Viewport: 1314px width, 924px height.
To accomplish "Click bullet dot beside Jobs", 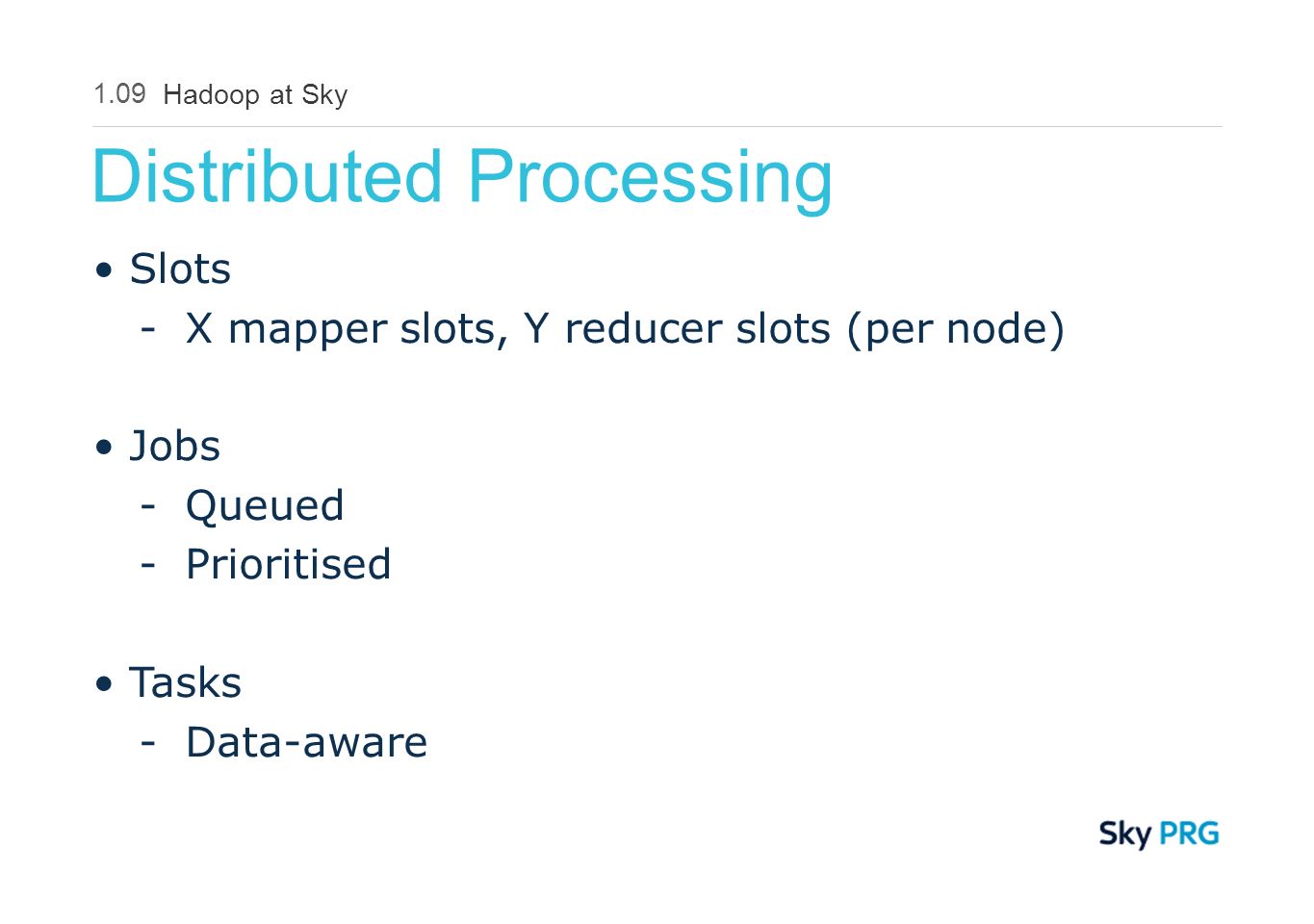I will pos(104,448).
